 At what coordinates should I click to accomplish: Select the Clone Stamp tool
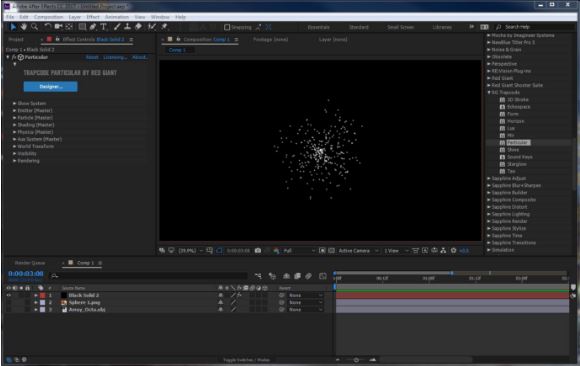[128, 27]
